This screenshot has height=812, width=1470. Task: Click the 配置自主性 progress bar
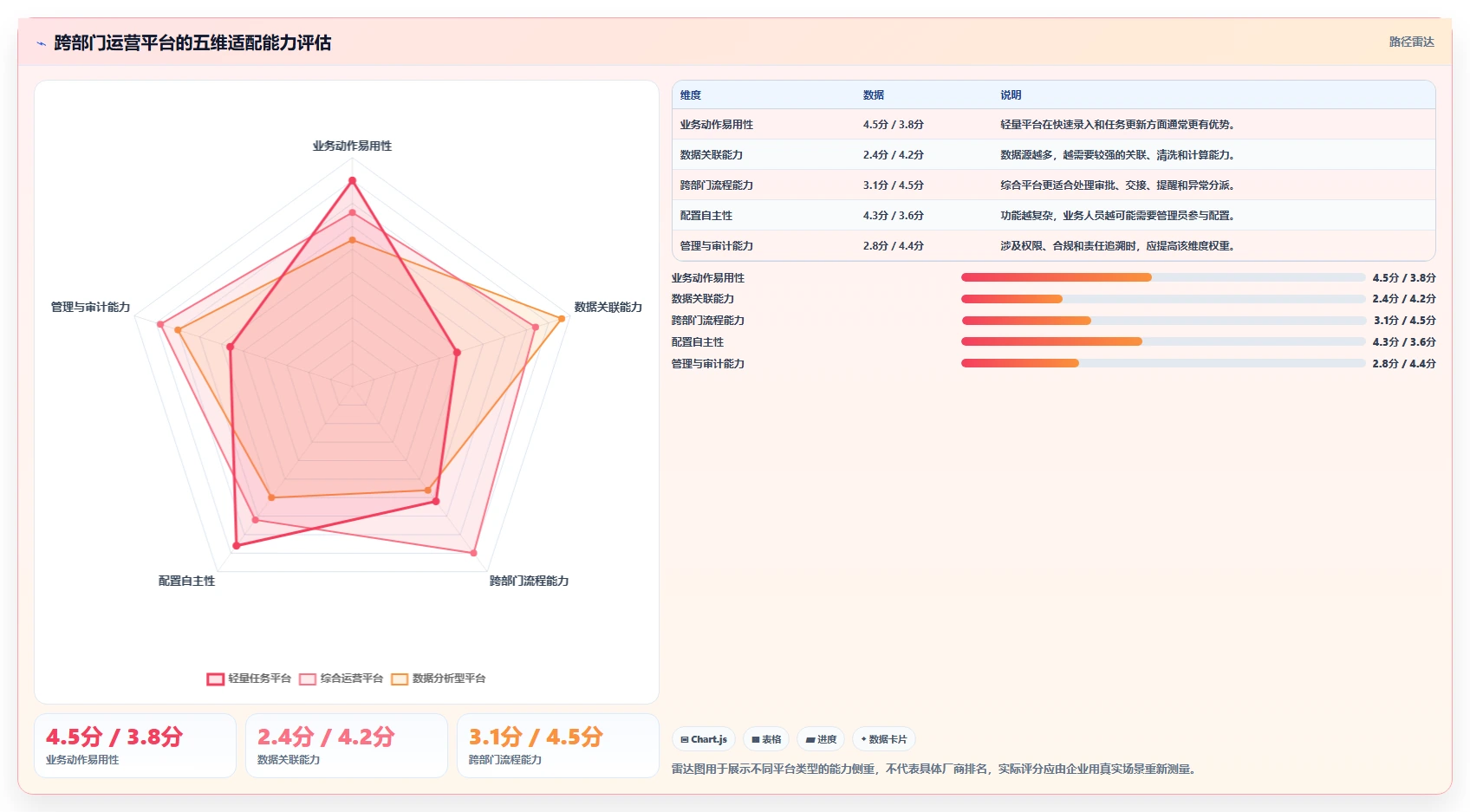[x=1163, y=341]
